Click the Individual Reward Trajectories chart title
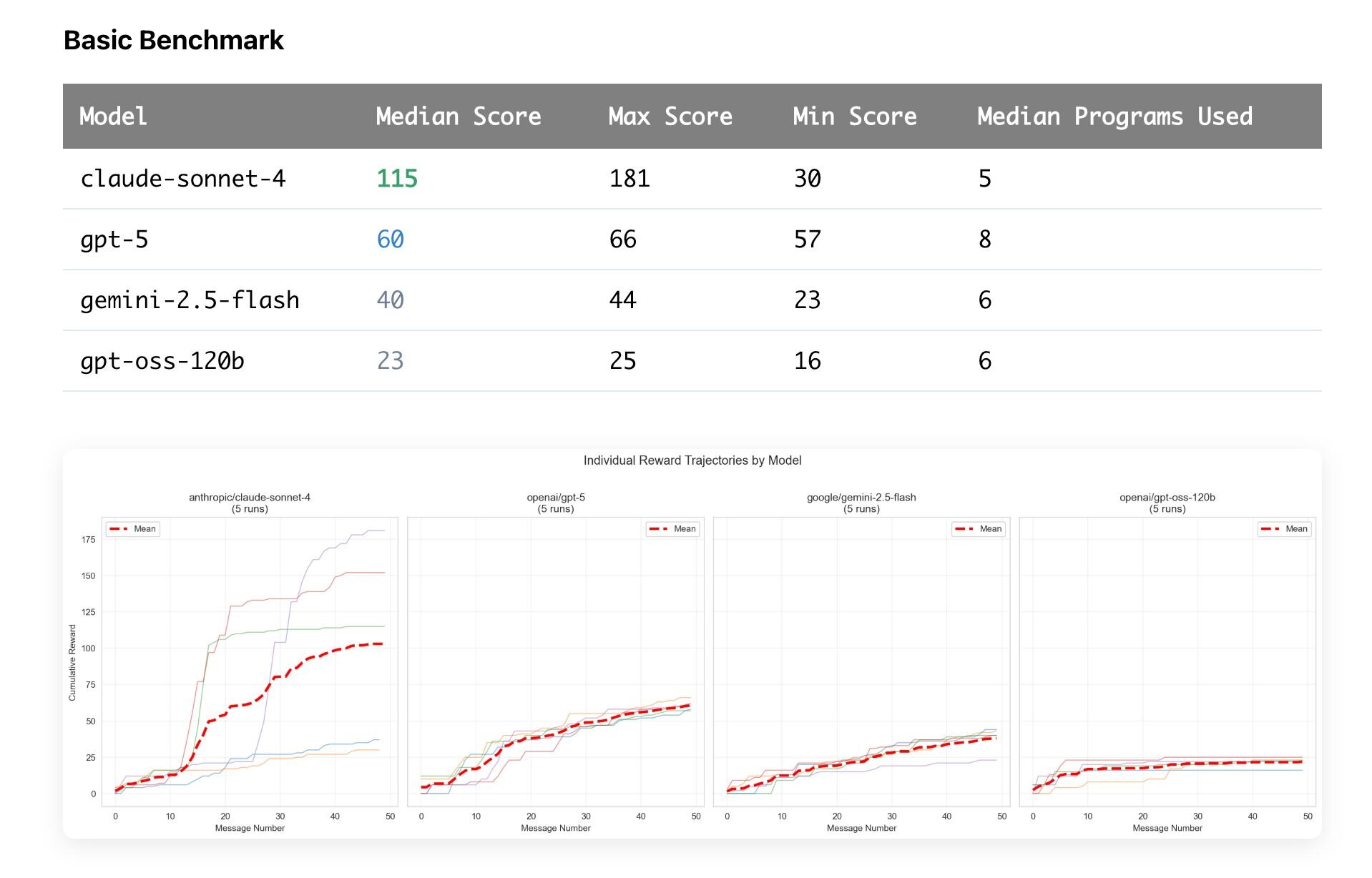Screen dimensions: 1372x878 pos(692,460)
